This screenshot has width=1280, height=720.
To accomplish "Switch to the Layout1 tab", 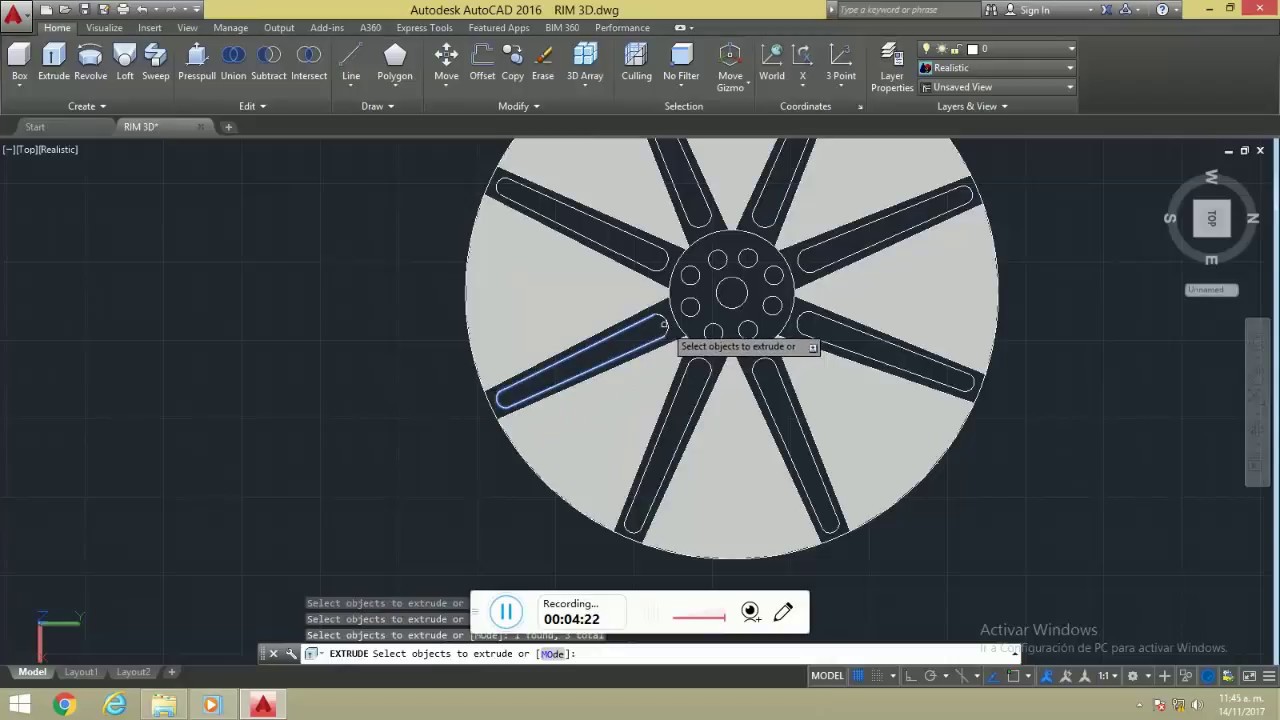I will [81, 672].
